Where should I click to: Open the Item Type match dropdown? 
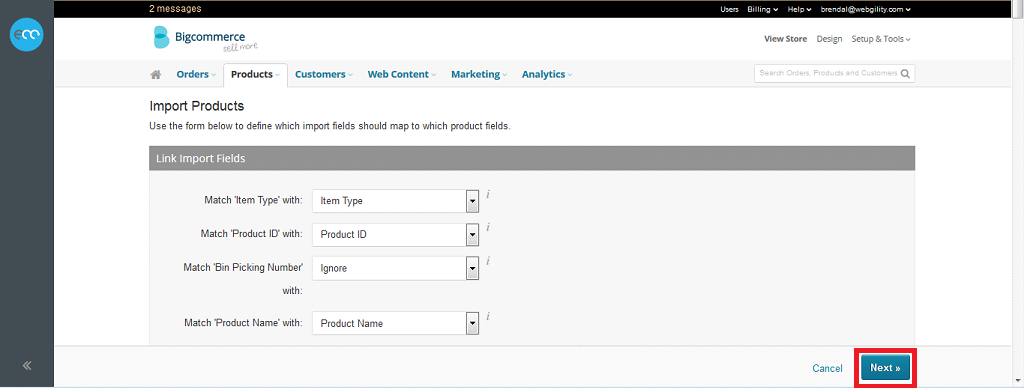396,201
